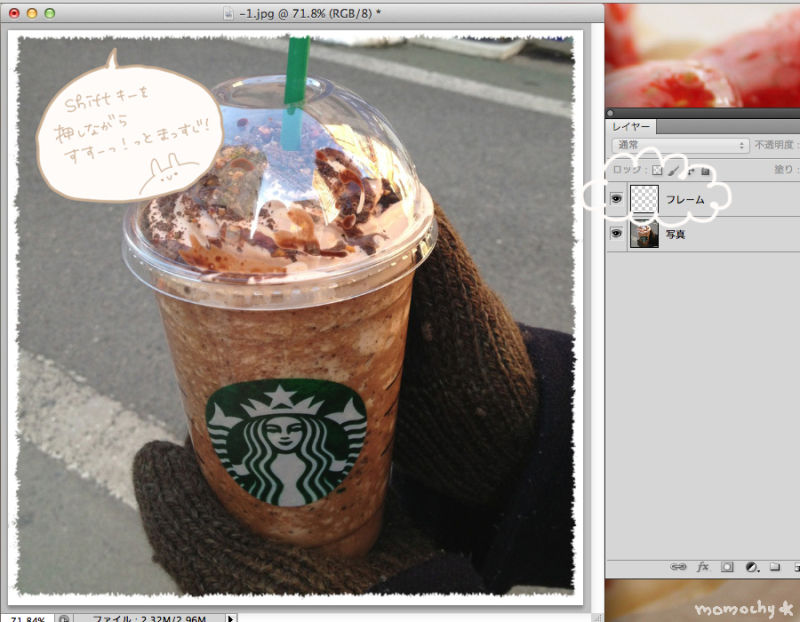This screenshot has height=622, width=800.
Task: Create new fill or adjustment layer
Action: click(752, 567)
